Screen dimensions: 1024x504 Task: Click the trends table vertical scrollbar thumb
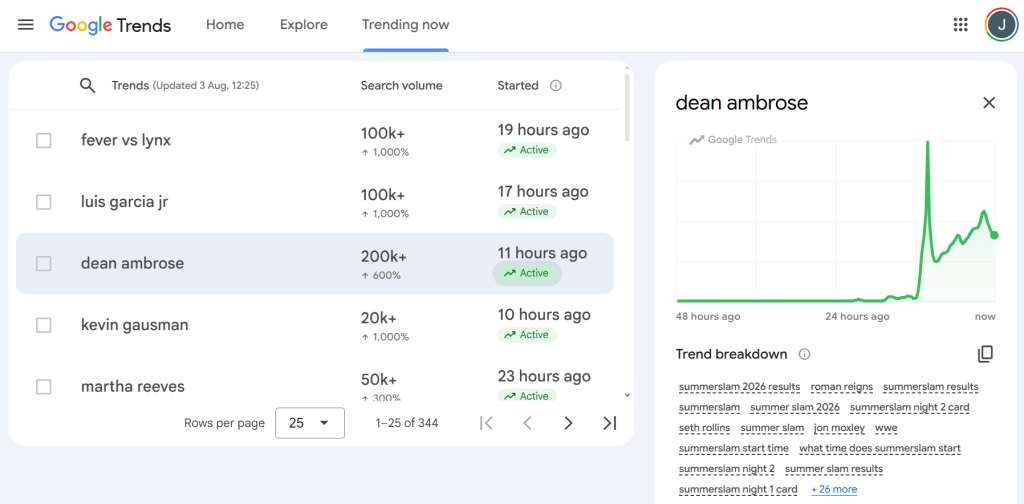(627, 108)
